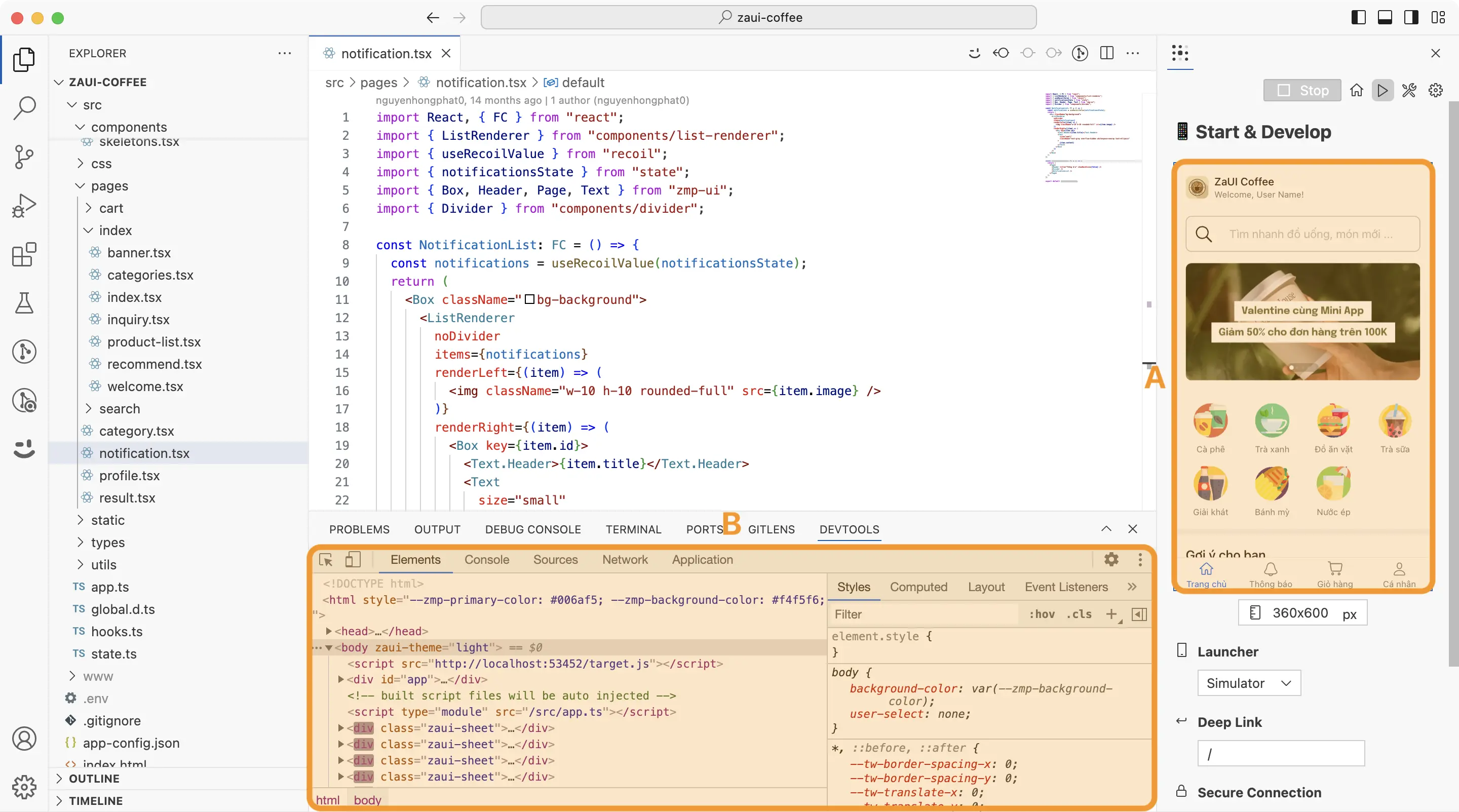Toggle the device toolbar icon in DevTools
Screen dimensions: 1459x812
click(x=352, y=559)
